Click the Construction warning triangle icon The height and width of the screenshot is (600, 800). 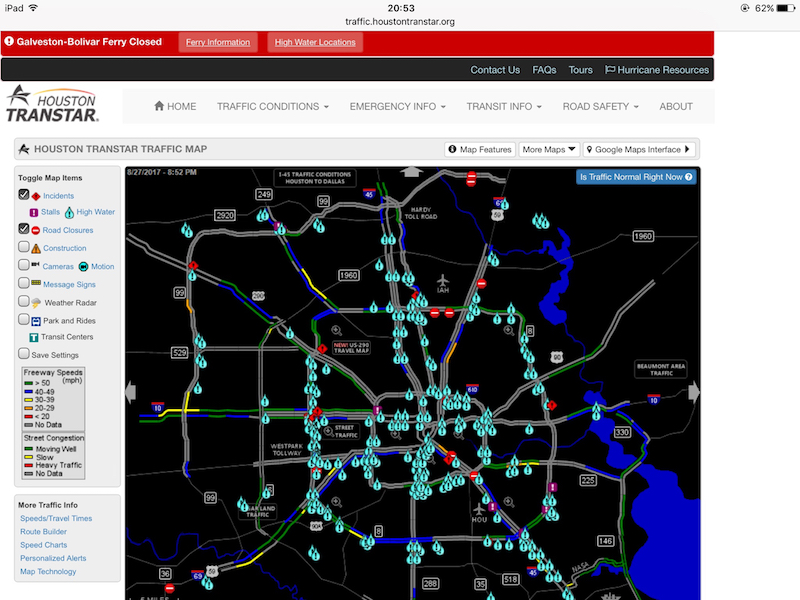click(x=36, y=248)
